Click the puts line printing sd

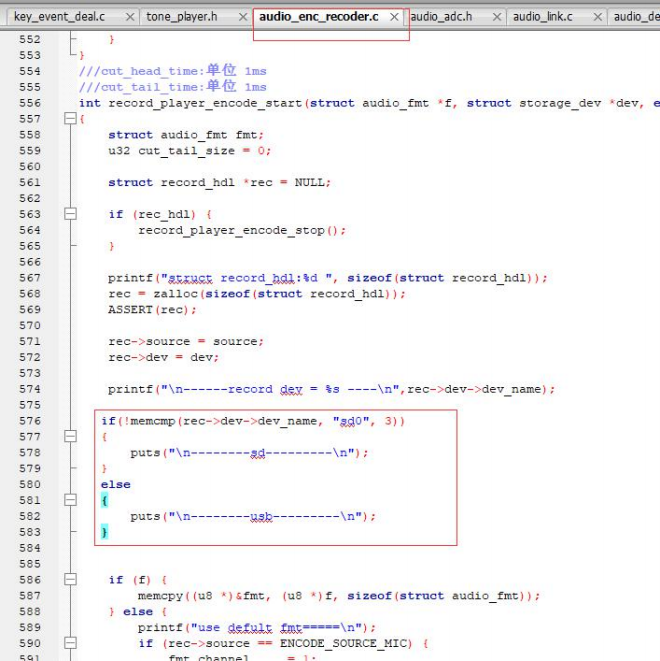tap(249, 453)
